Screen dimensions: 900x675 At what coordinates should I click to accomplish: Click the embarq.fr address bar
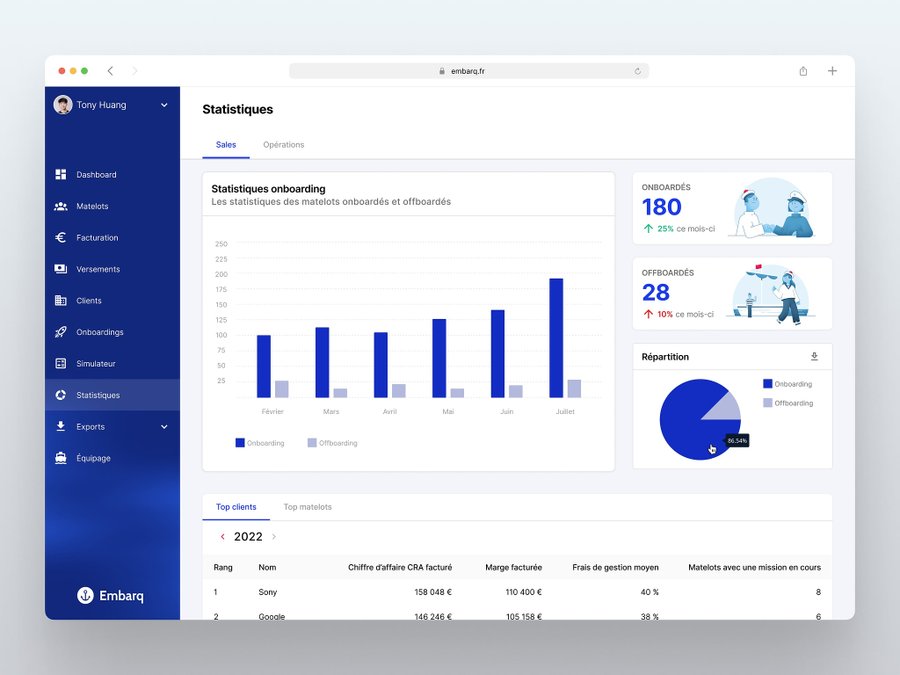pos(468,71)
